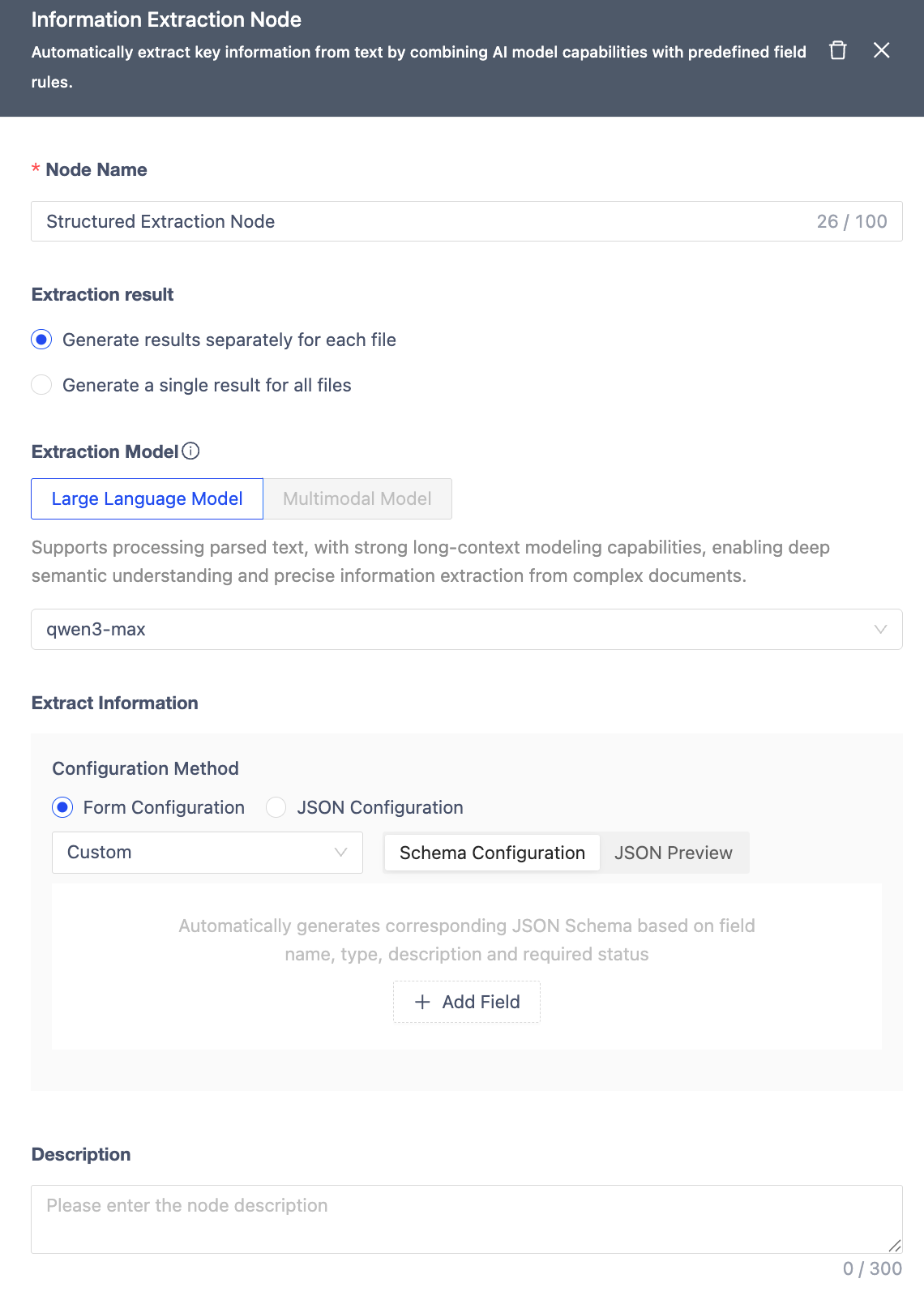Open the qwen3-max model dropdown

click(454, 629)
